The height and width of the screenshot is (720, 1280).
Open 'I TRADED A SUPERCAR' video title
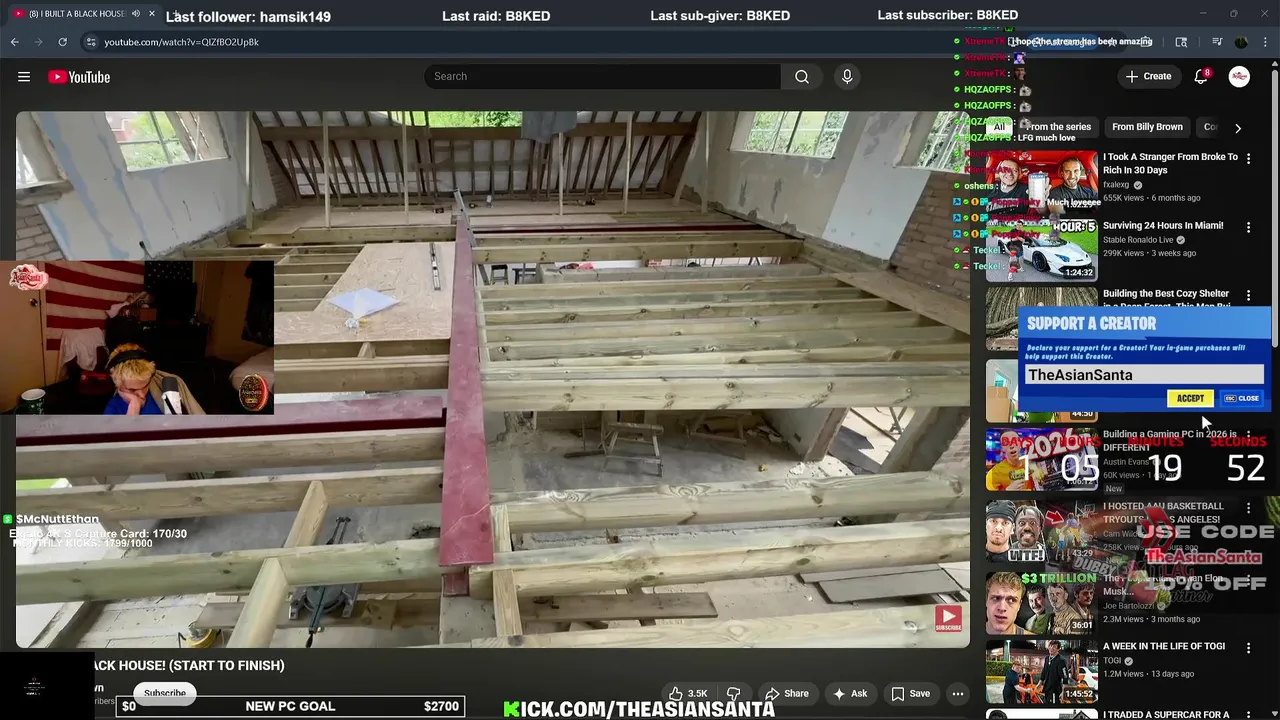click(x=1166, y=714)
